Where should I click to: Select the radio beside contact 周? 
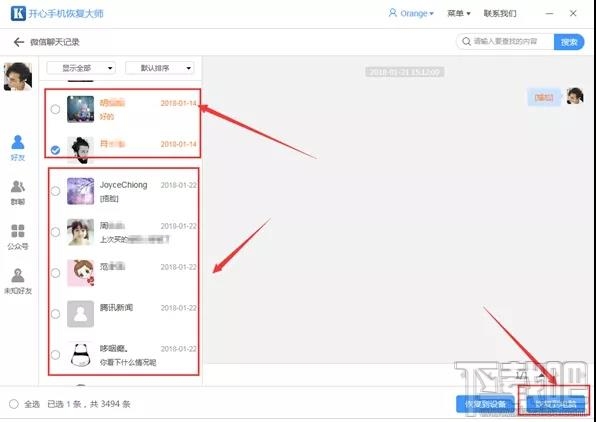click(55, 232)
